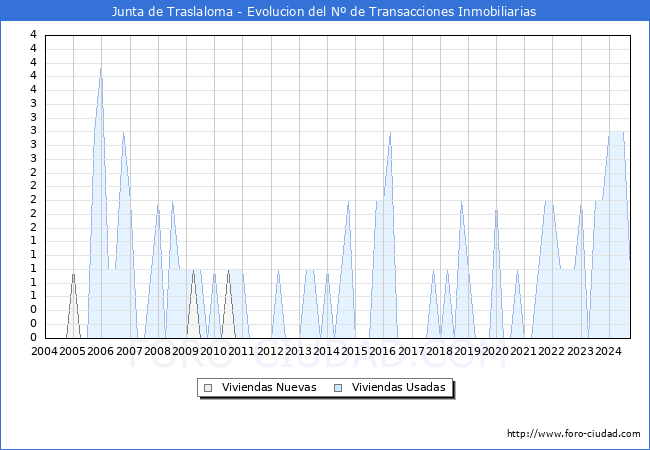Click the tallest peak in 2006
Image resolution: width=650 pixels, height=450 pixels.
point(100,69)
